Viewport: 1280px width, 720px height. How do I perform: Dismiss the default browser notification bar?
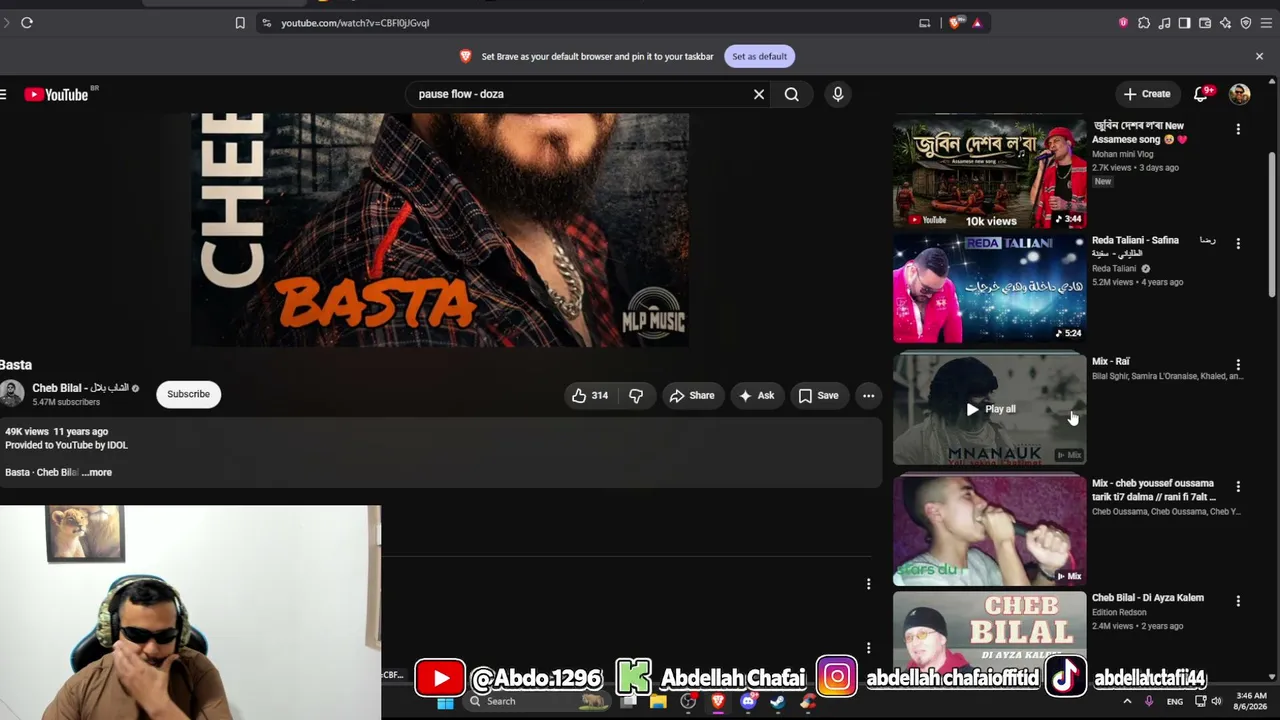1259,56
